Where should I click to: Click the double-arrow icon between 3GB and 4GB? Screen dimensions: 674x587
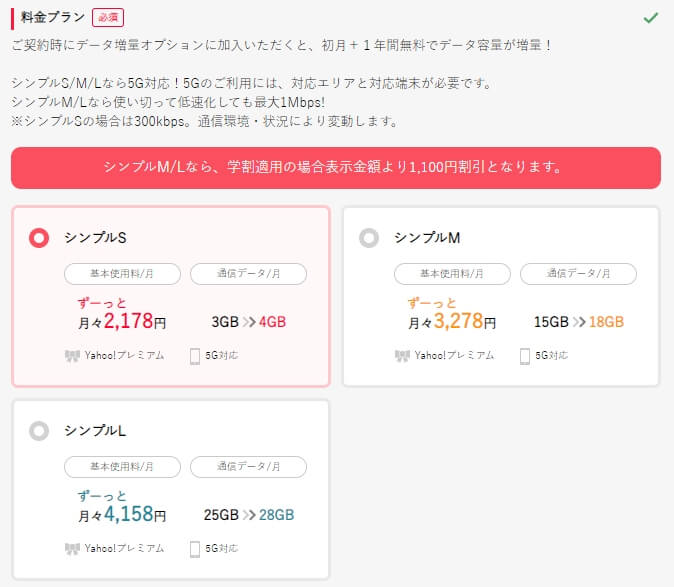249,322
